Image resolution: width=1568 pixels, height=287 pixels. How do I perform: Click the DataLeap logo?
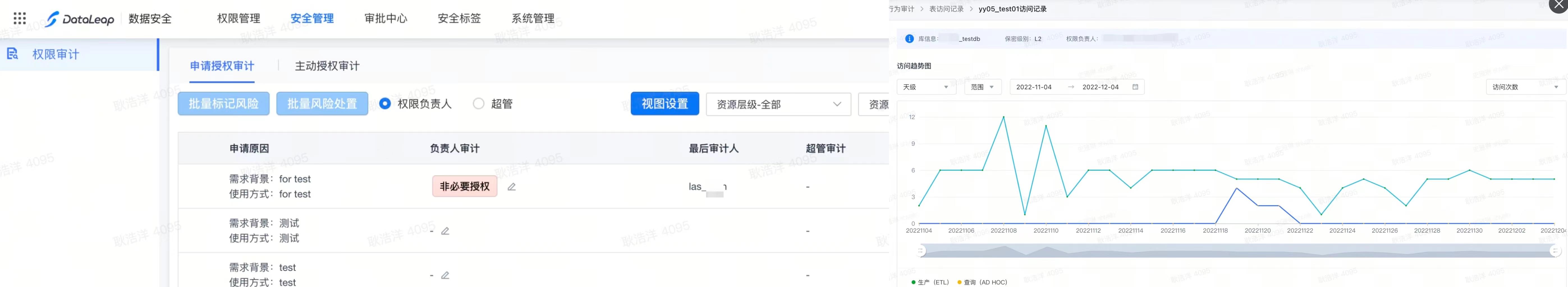point(80,19)
